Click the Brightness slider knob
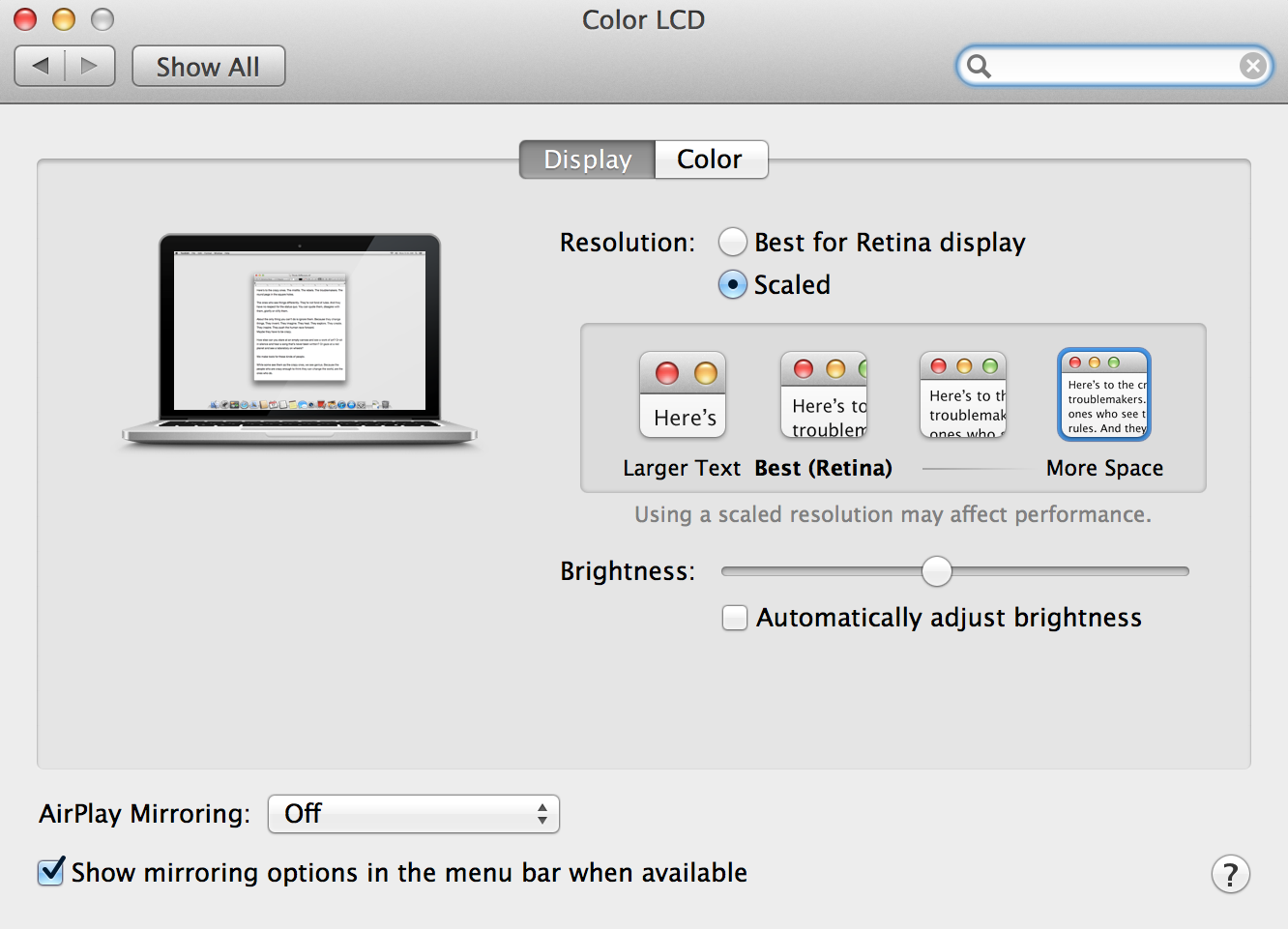 (x=936, y=571)
